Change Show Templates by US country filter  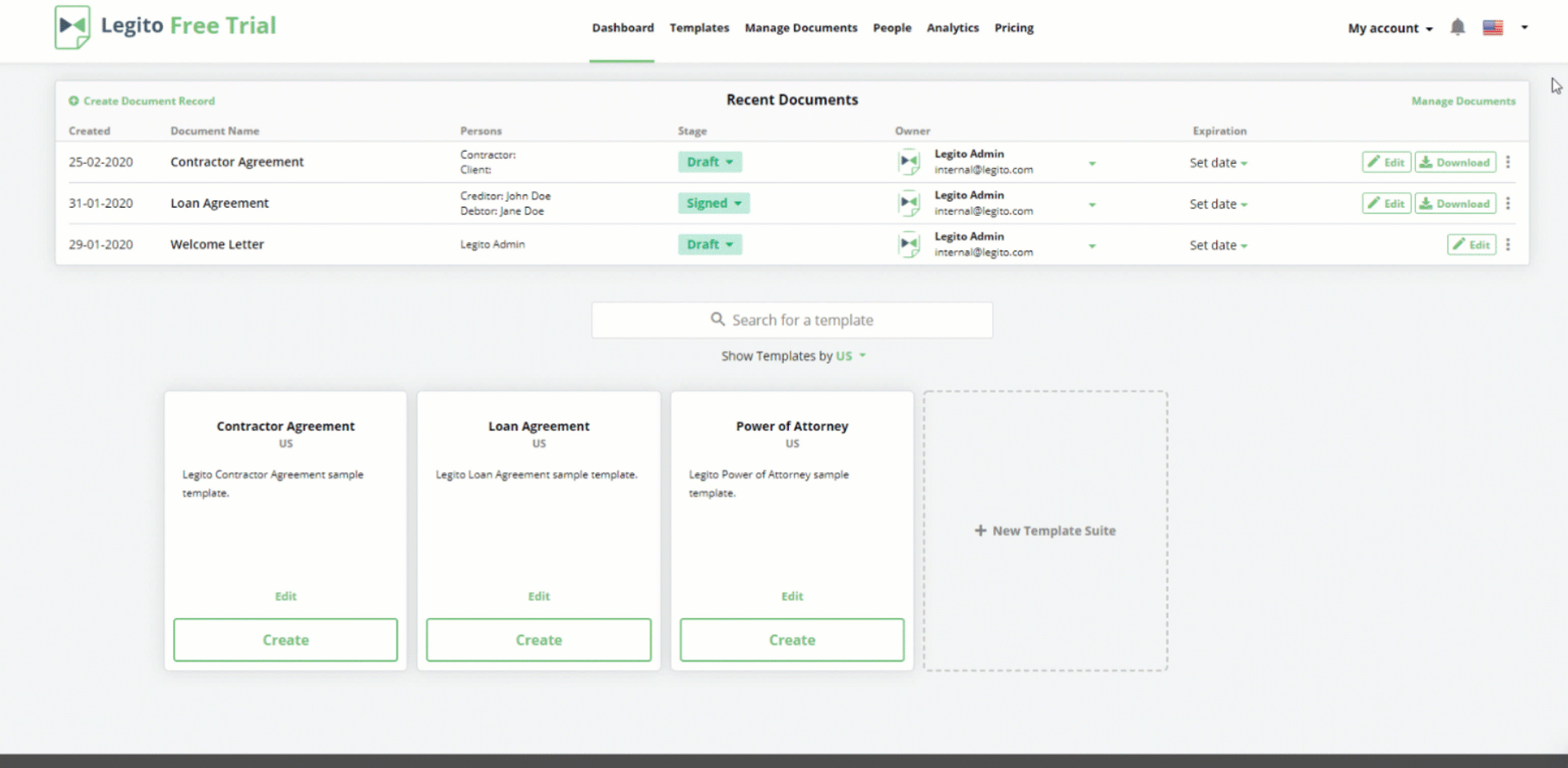850,356
